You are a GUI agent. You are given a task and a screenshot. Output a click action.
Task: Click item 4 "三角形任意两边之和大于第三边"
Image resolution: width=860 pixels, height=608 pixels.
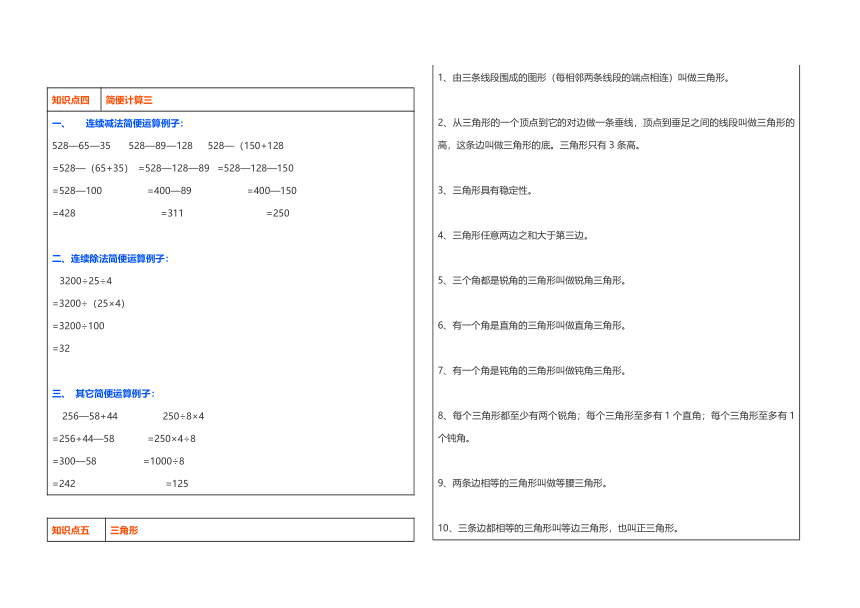[x=514, y=236]
